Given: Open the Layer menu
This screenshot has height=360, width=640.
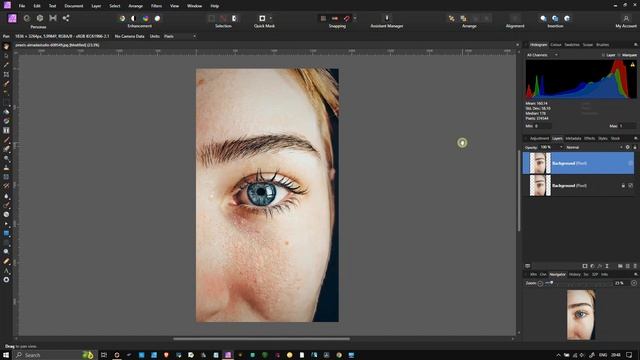Looking at the screenshot, I should coord(96,6).
